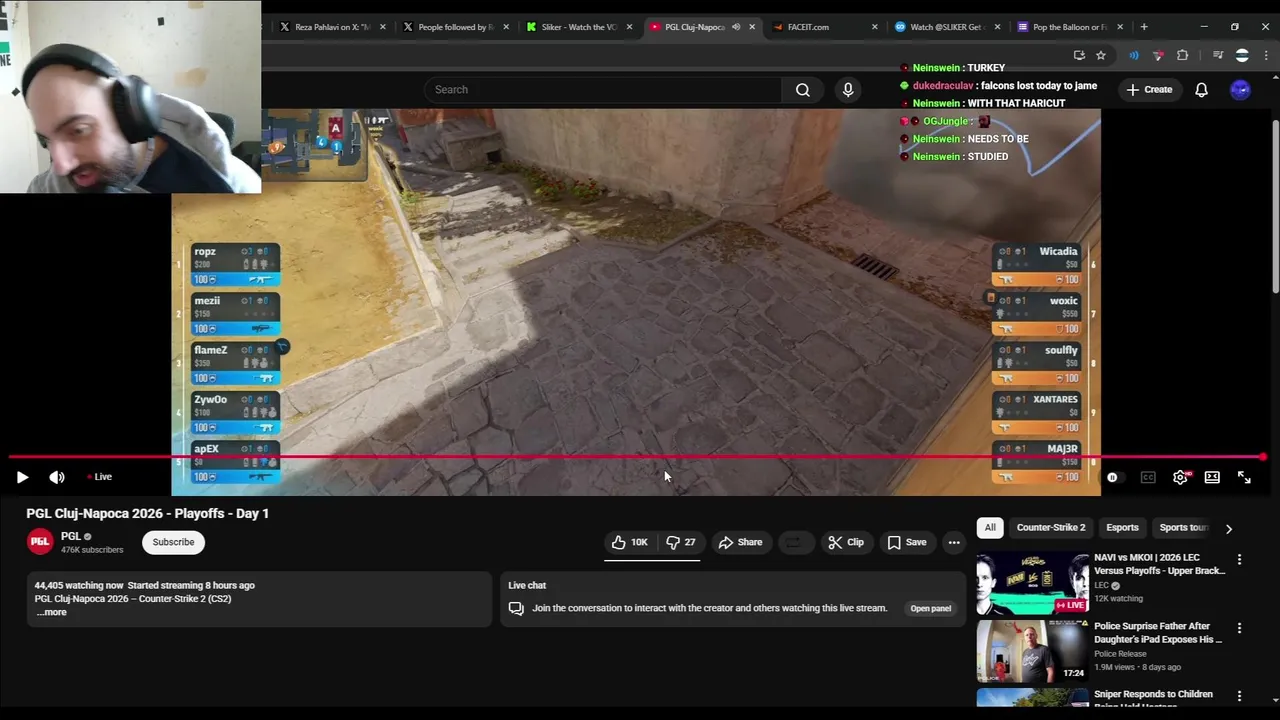This screenshot has height=720, width=1280.
Task: Click the 'LEC' channel name
Action: tap(1101, 585)
